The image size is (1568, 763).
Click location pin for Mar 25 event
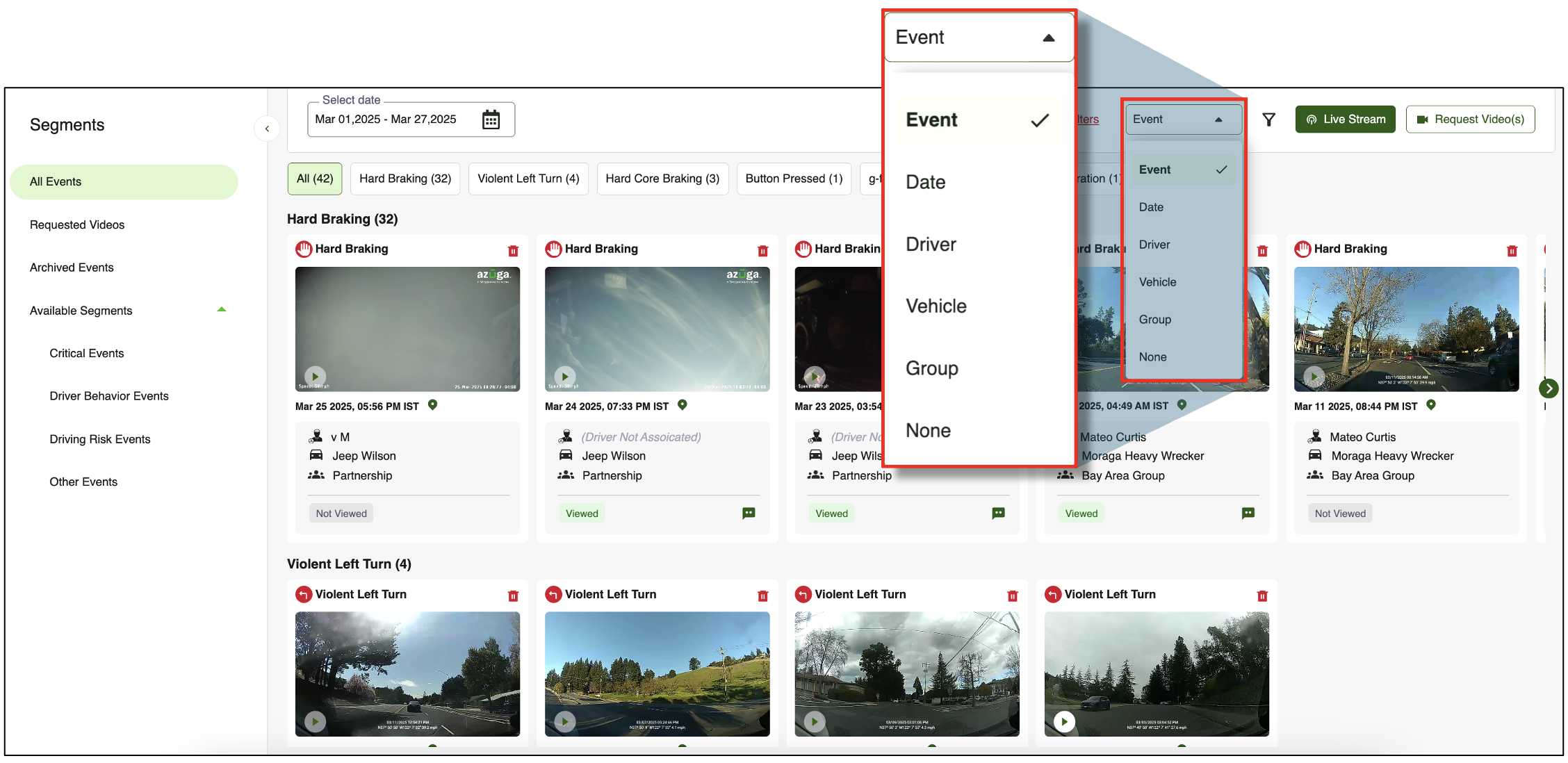click(432, 405)
